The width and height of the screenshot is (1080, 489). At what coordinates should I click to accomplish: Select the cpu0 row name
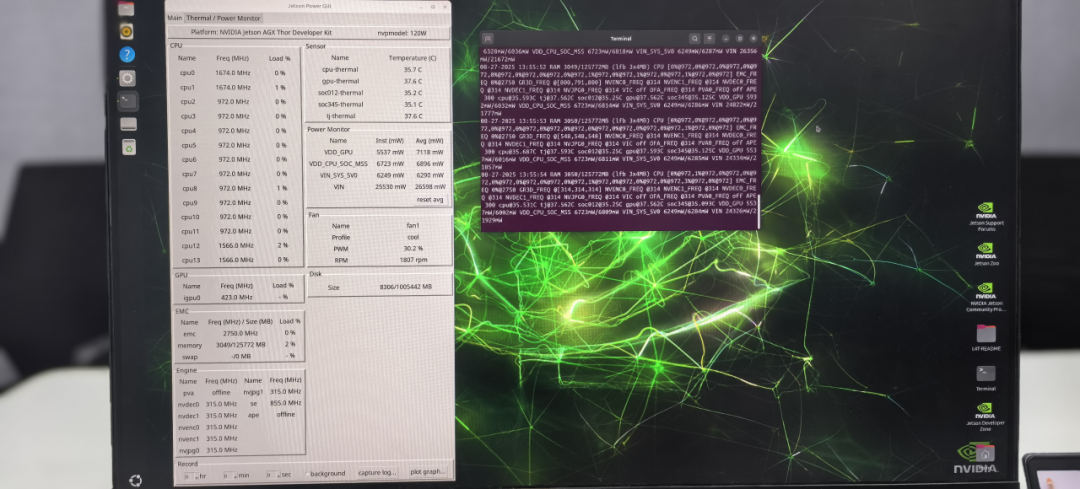click(187, 73)
